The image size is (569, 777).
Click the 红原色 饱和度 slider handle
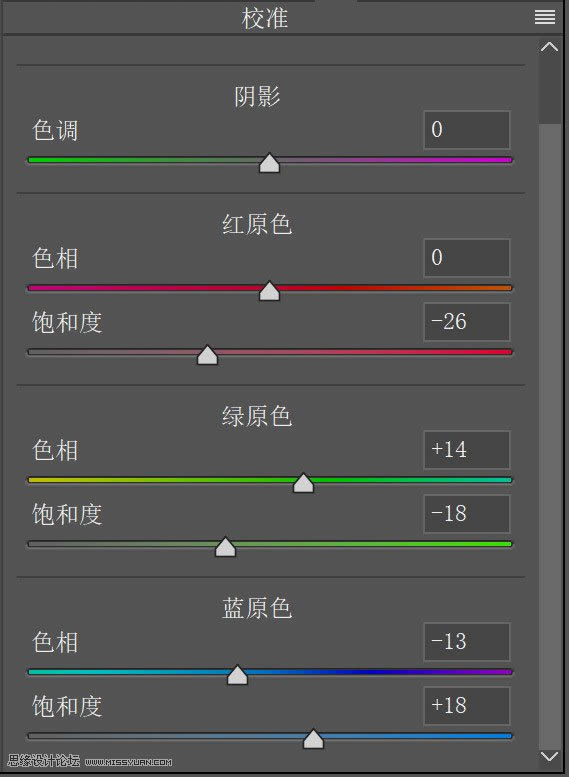pos(207,355)
